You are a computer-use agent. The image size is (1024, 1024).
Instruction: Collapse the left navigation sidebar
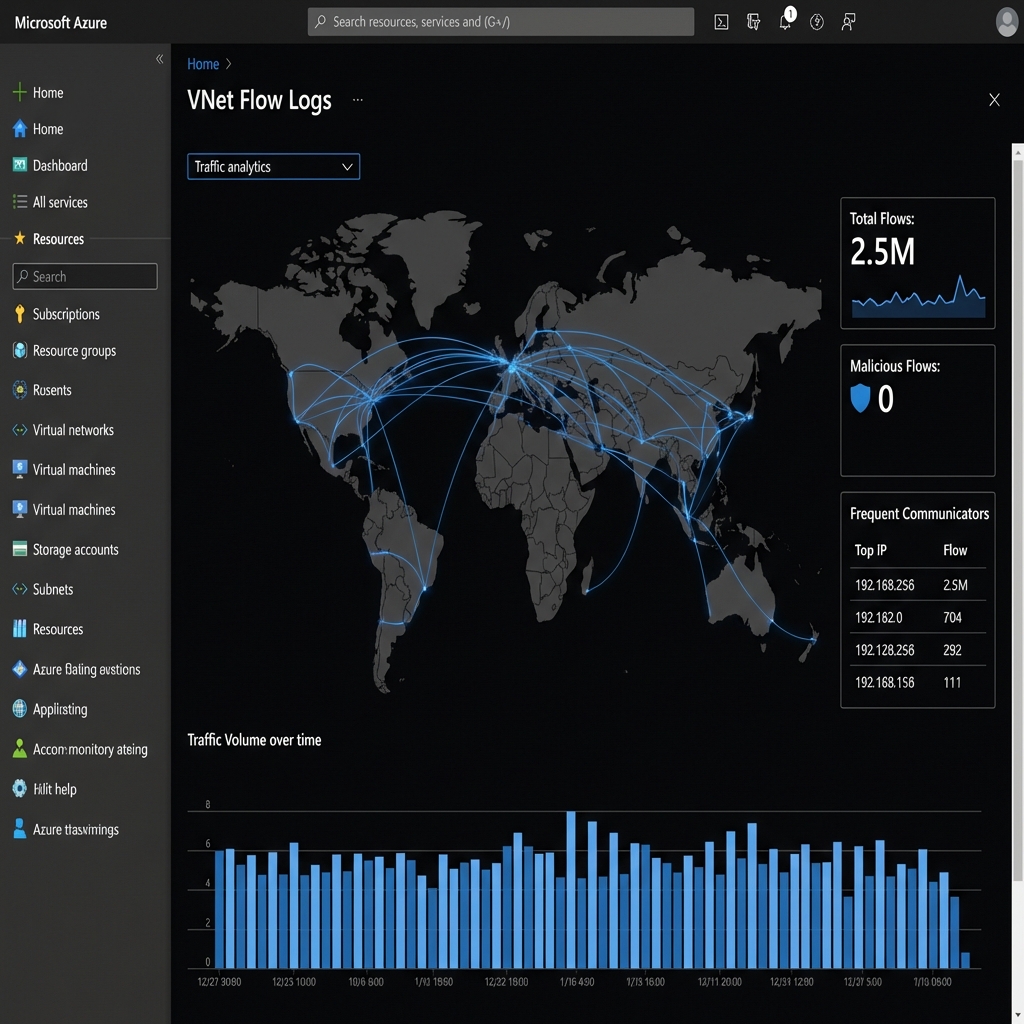[159, 58]
